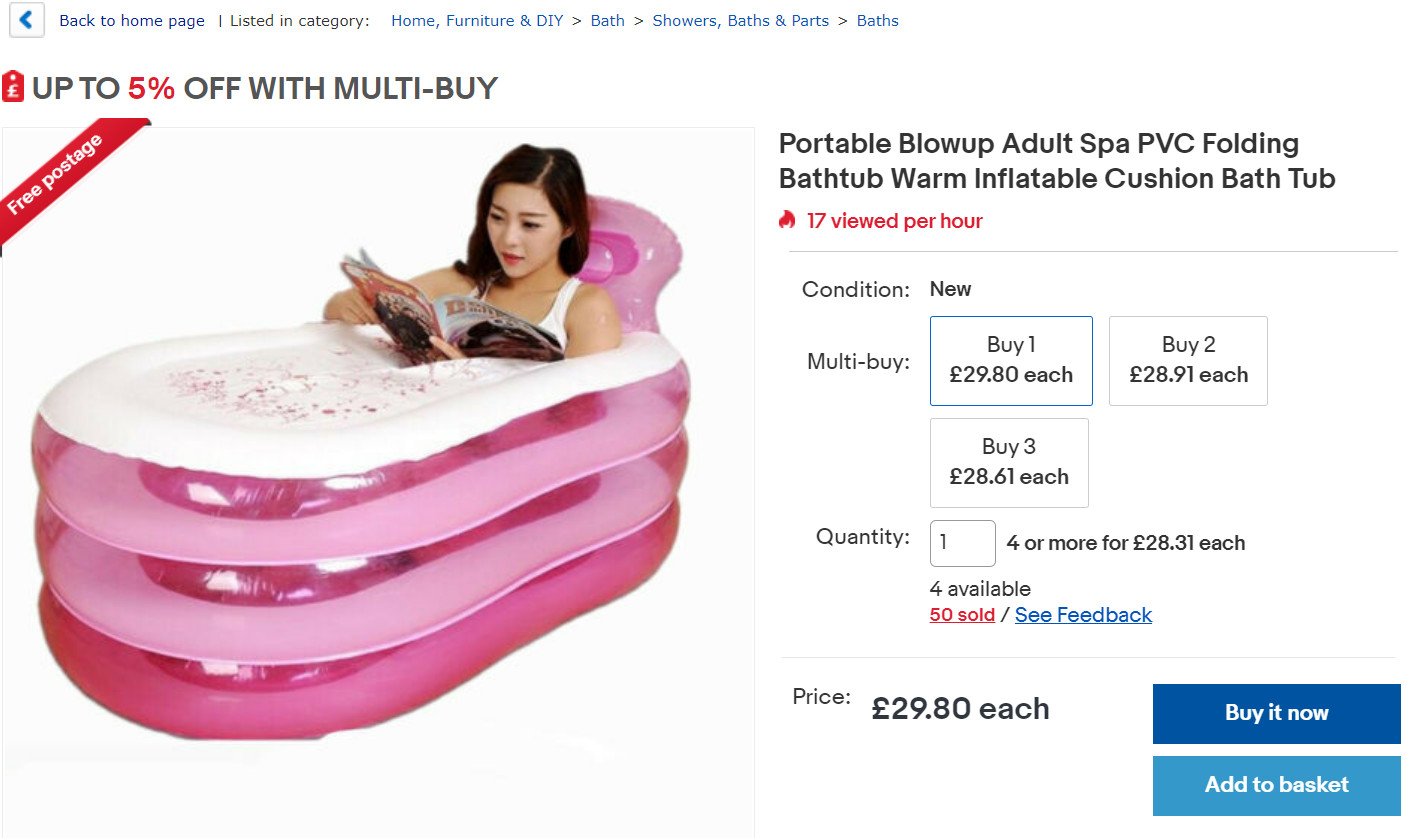Click the flame icon beside viewed per hour
The height and width of the screenshot is (838, 1421).
pyautogui.click(x=787, y=221)
